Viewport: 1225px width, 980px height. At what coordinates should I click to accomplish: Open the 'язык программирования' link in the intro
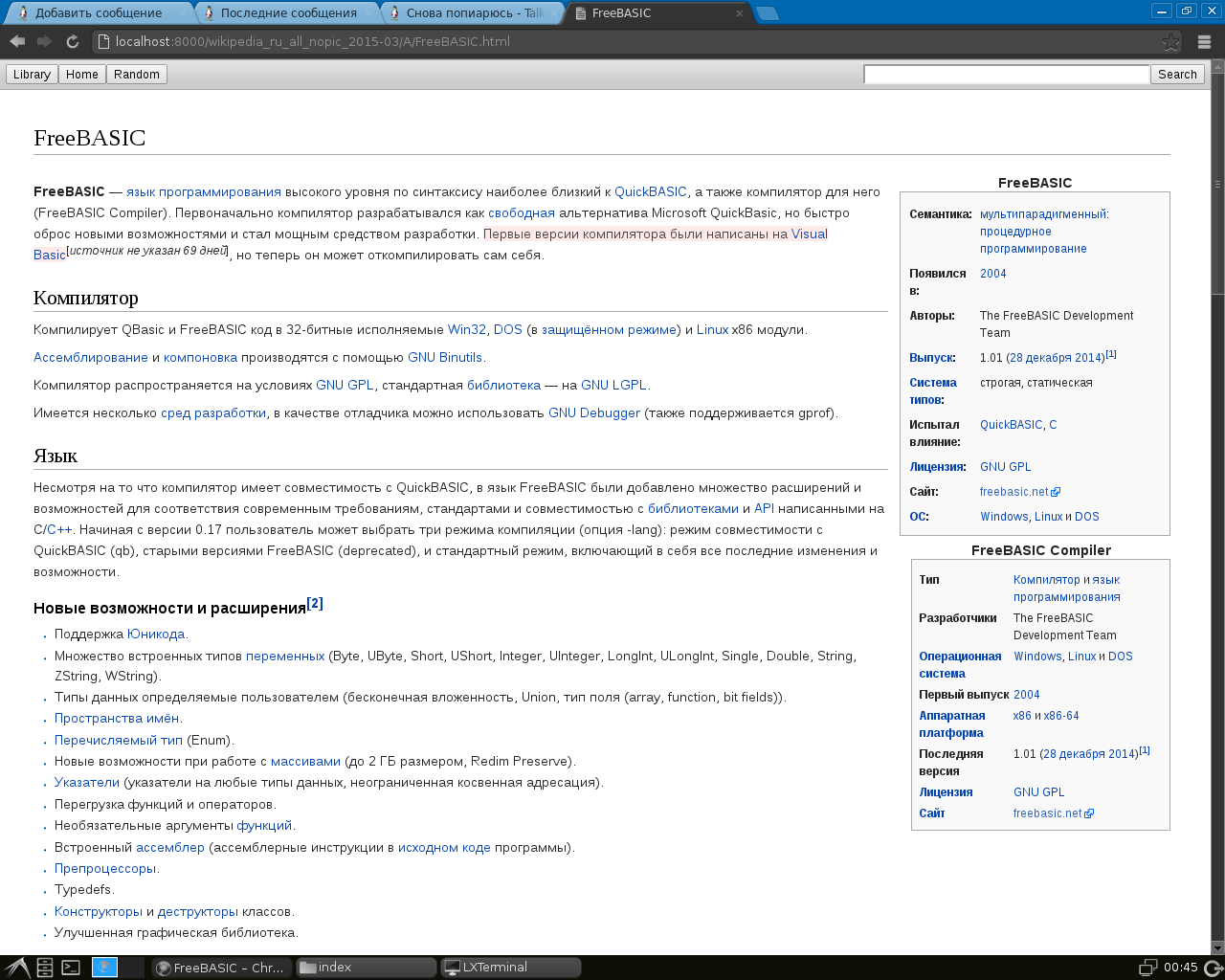click(x=204, y=192)
